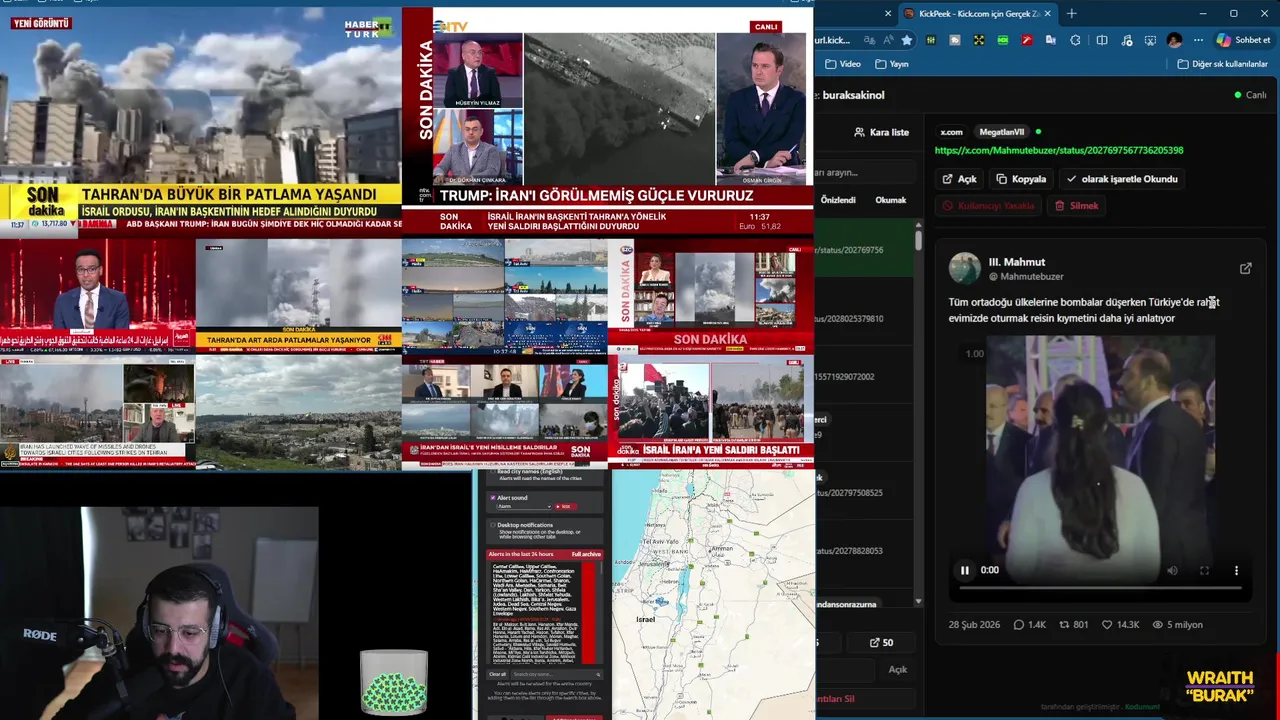
Task: Open the Full archive link
Action: click(586, 554)
